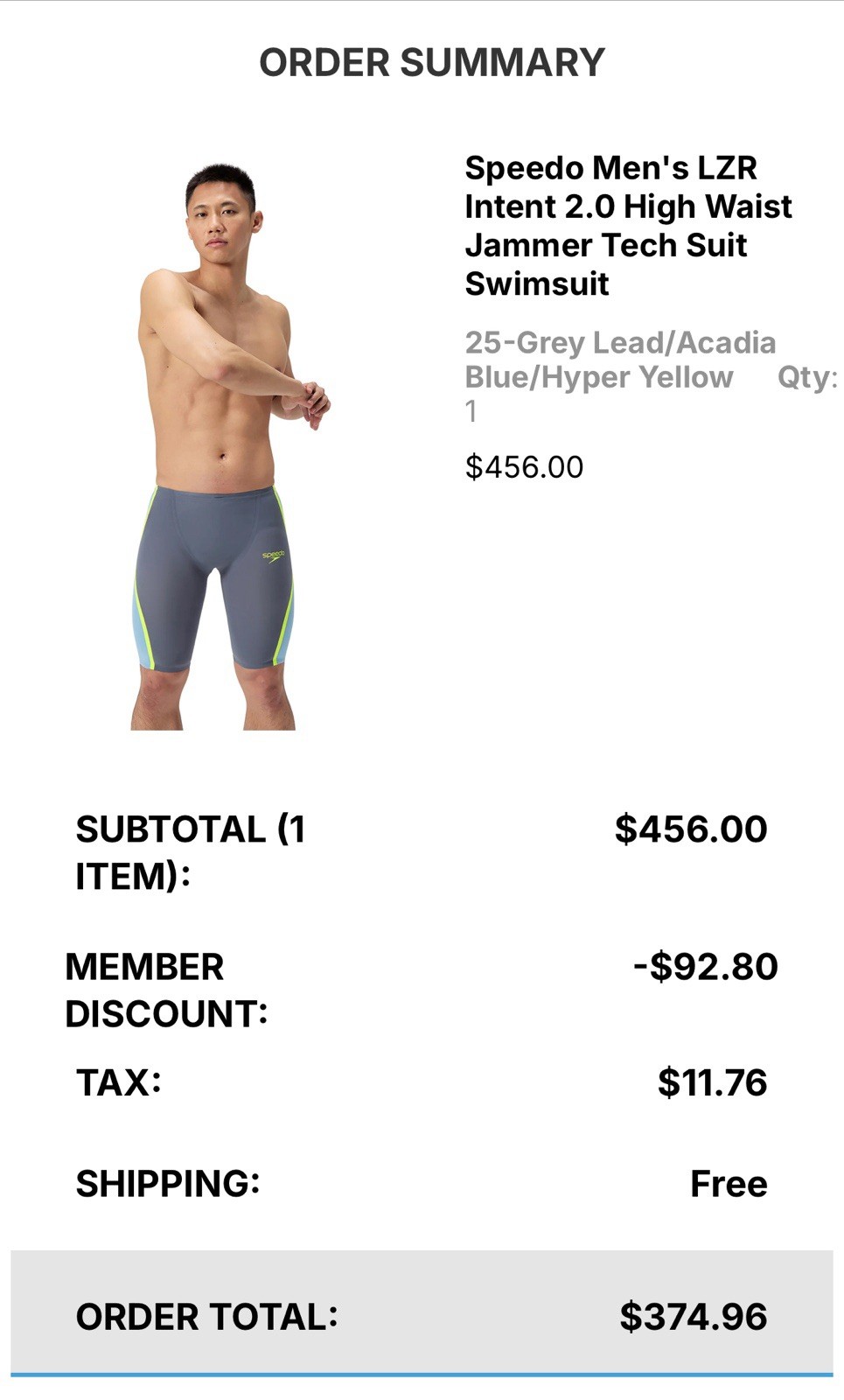Select the Grey Lead/Acadia Blue color text
The height and width of the screenshot is (1400, 844).
pos(620,360)
